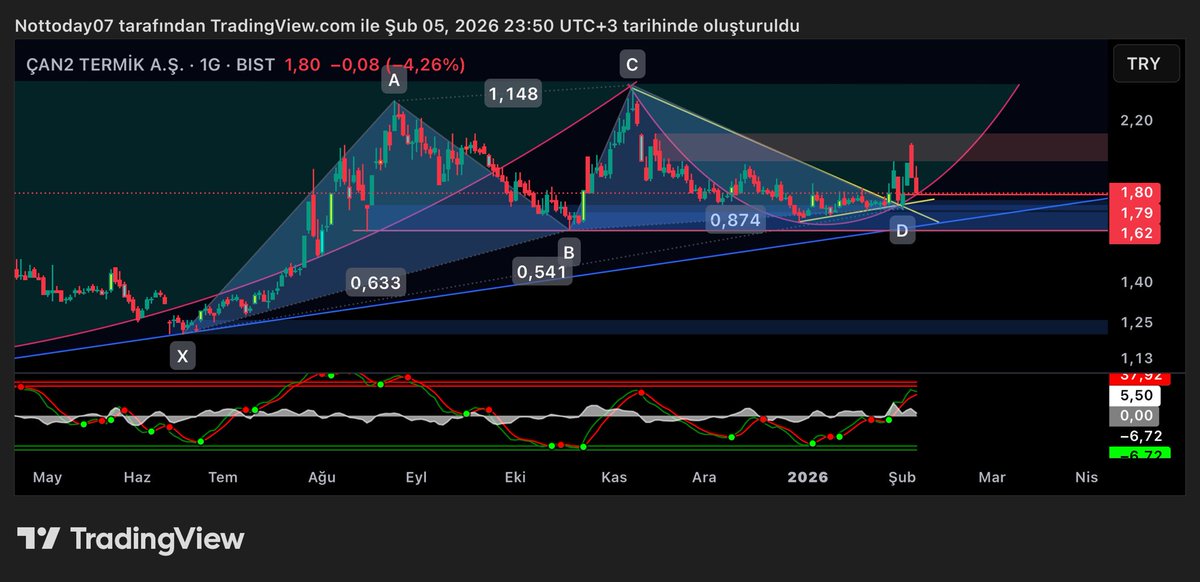Click the harmonic pattern point X label
The width and height of the screenshot is (1200, 582).
coord(181,355)
